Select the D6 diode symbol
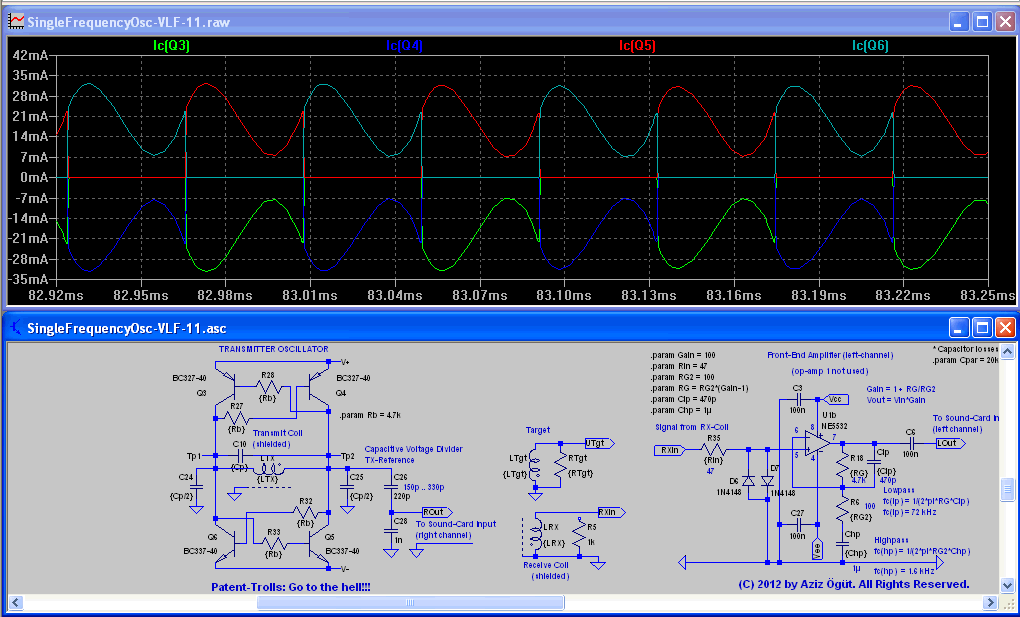Image resolution: width=1020 pixels, height=617 pixels. pyautogui.click(x=749, y=481)
